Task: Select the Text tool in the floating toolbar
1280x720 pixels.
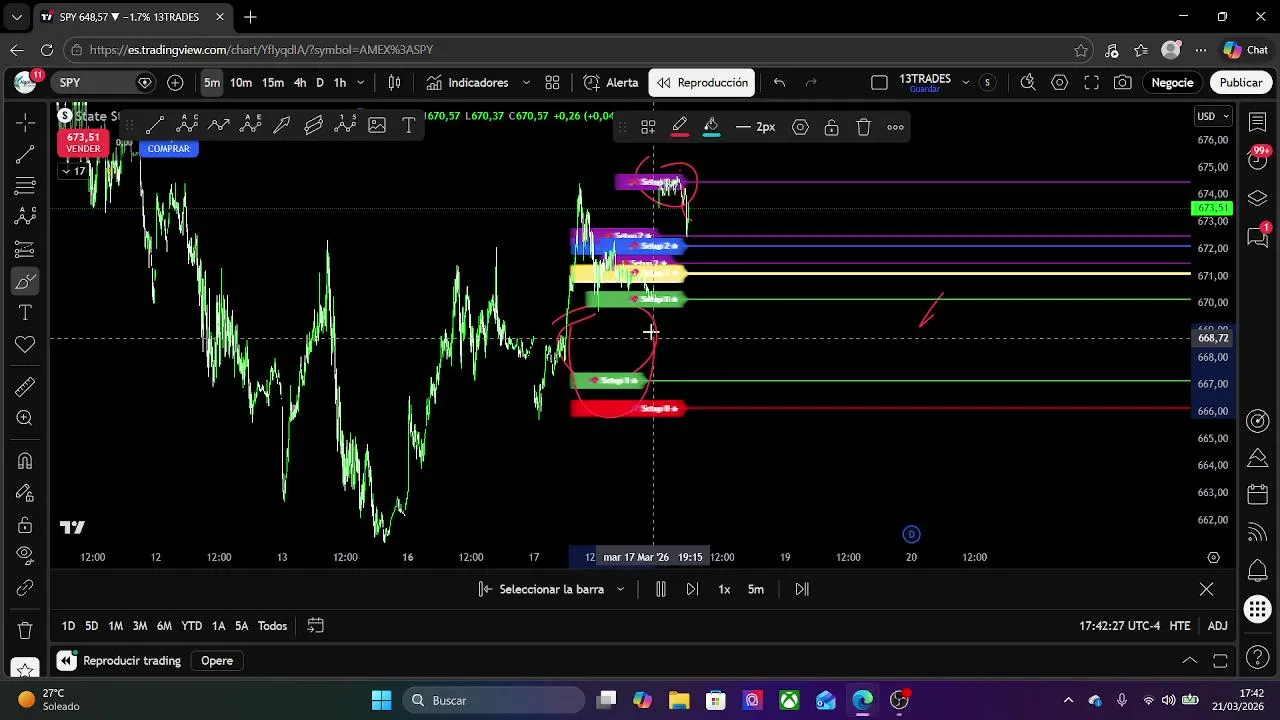Action: click(409, 126)
